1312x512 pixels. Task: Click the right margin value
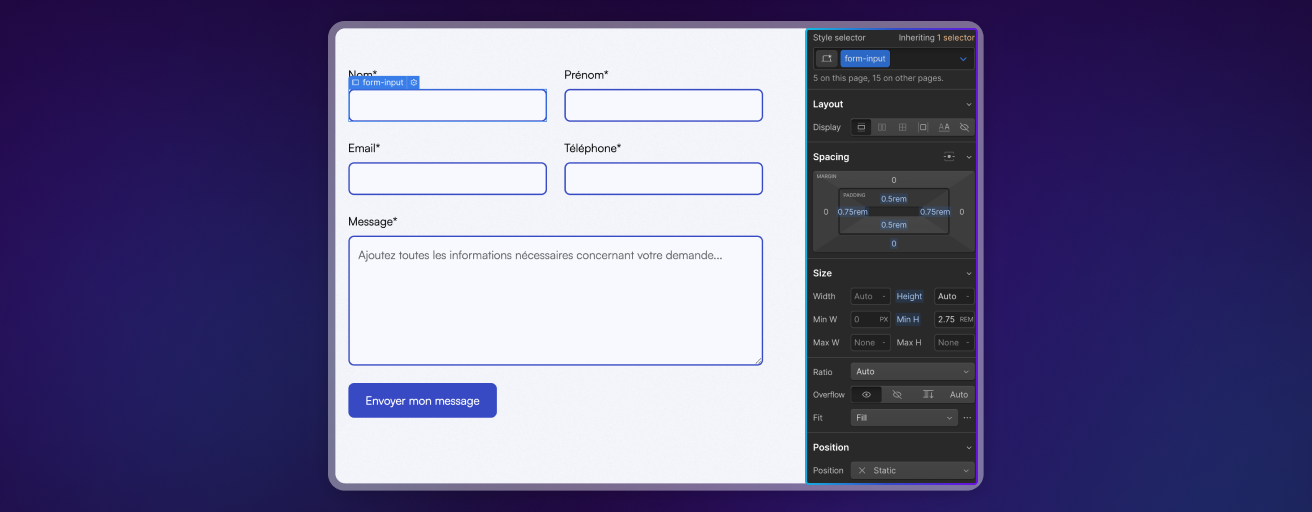click(962, 212)
